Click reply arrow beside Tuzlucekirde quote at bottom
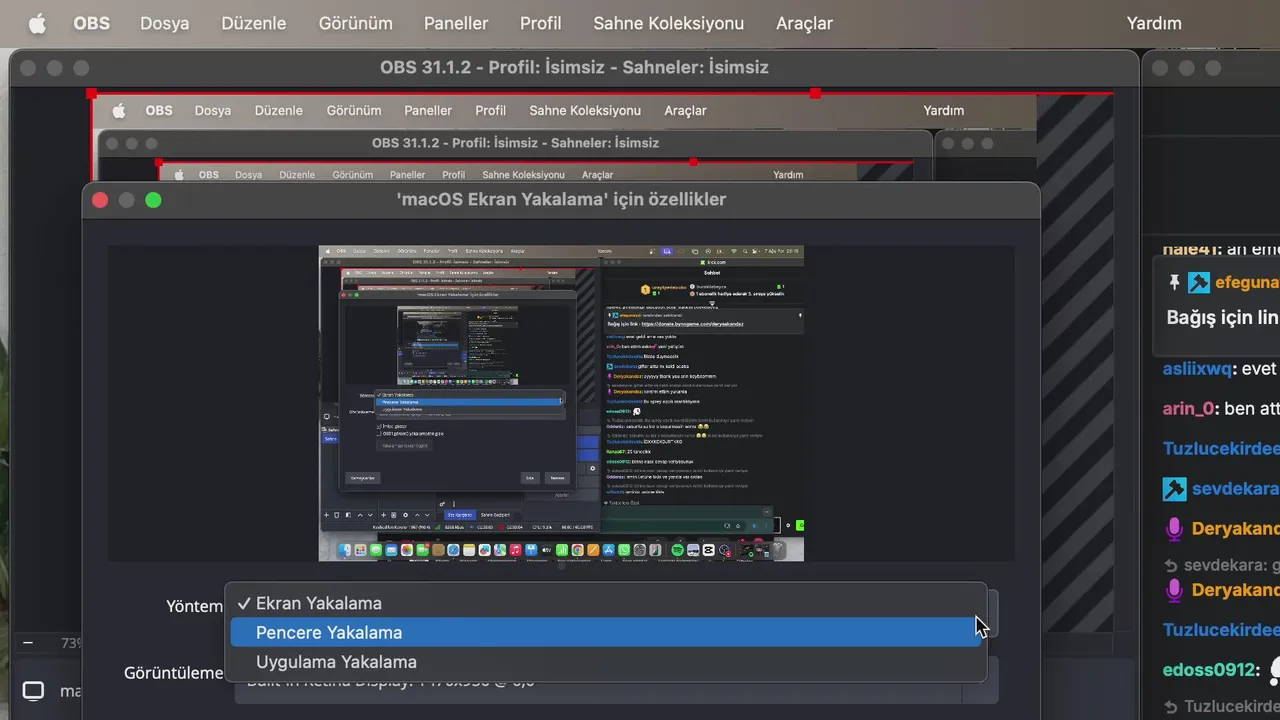This screenshot has height=720, width=1280. point(1171,708)
